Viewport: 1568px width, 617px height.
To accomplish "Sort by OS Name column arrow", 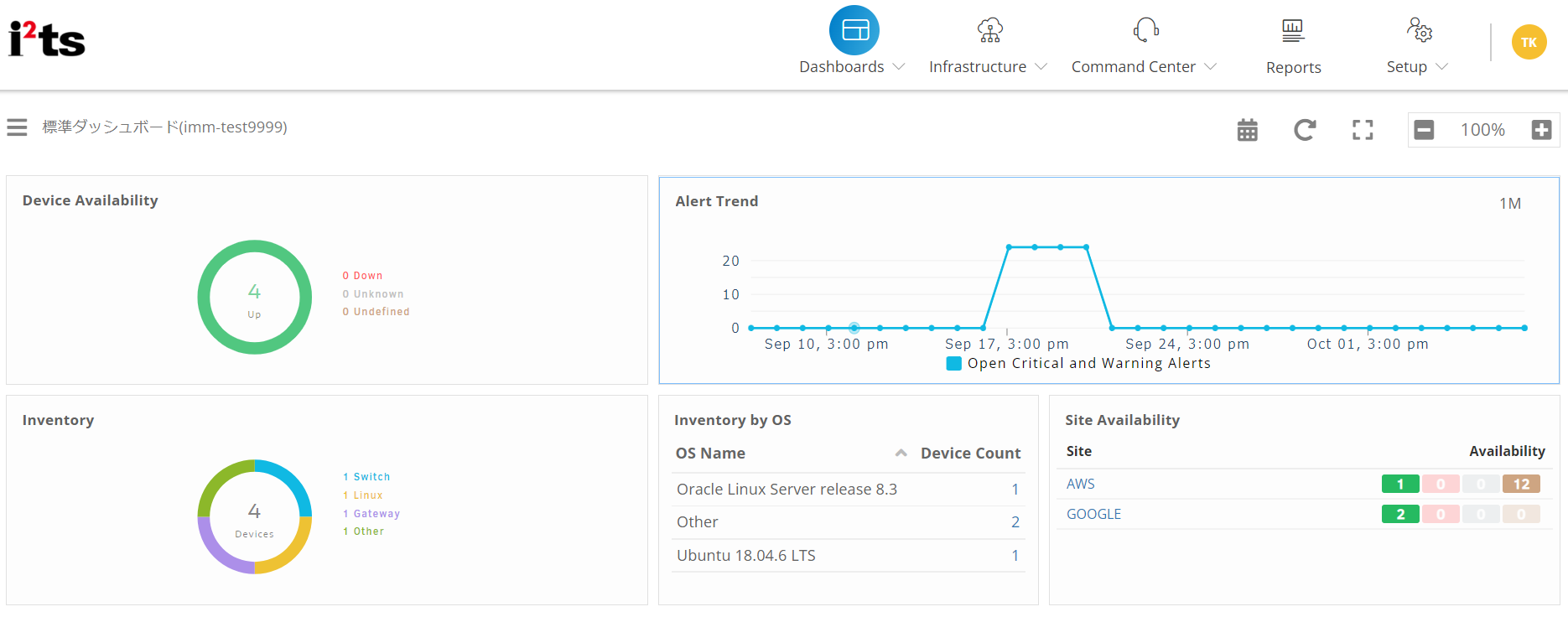I will click(901, 454).
